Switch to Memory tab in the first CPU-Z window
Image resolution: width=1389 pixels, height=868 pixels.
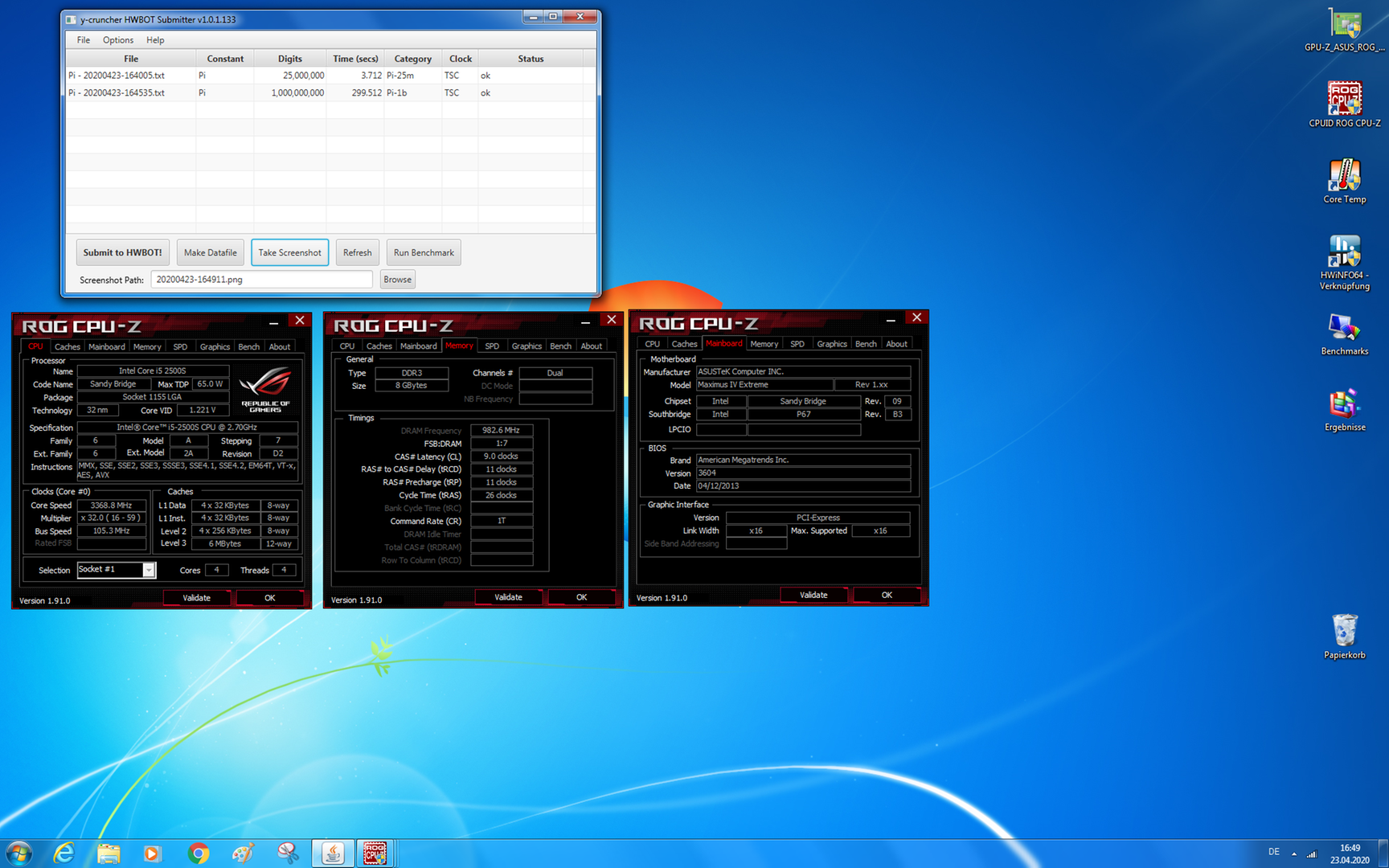coord(147,347)
